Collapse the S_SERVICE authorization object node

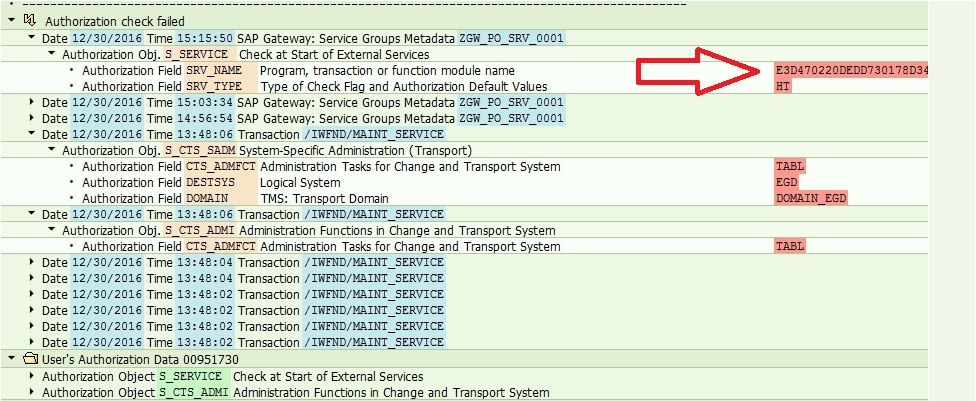52,54
